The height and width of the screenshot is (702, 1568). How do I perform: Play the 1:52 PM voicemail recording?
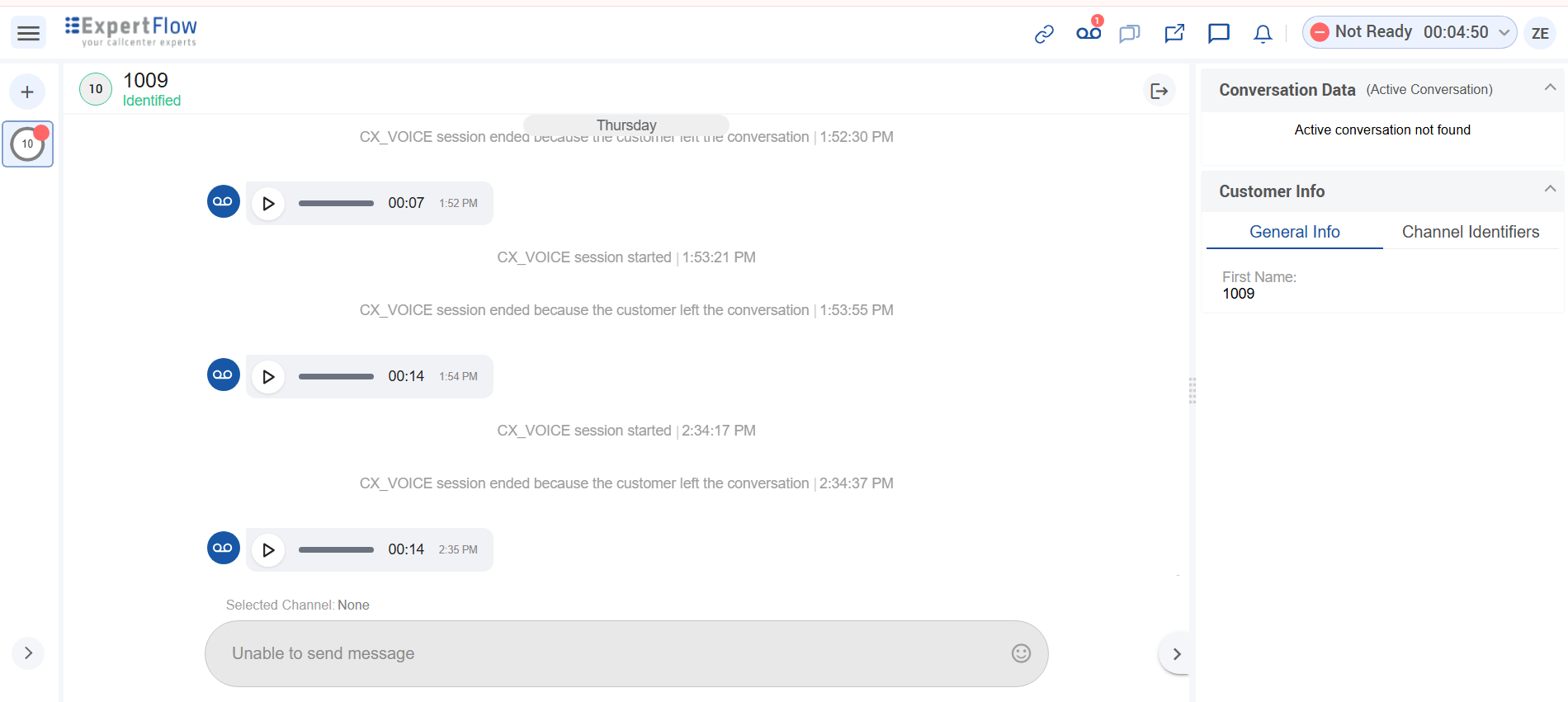pyautogui.click(x=268, y=203)
